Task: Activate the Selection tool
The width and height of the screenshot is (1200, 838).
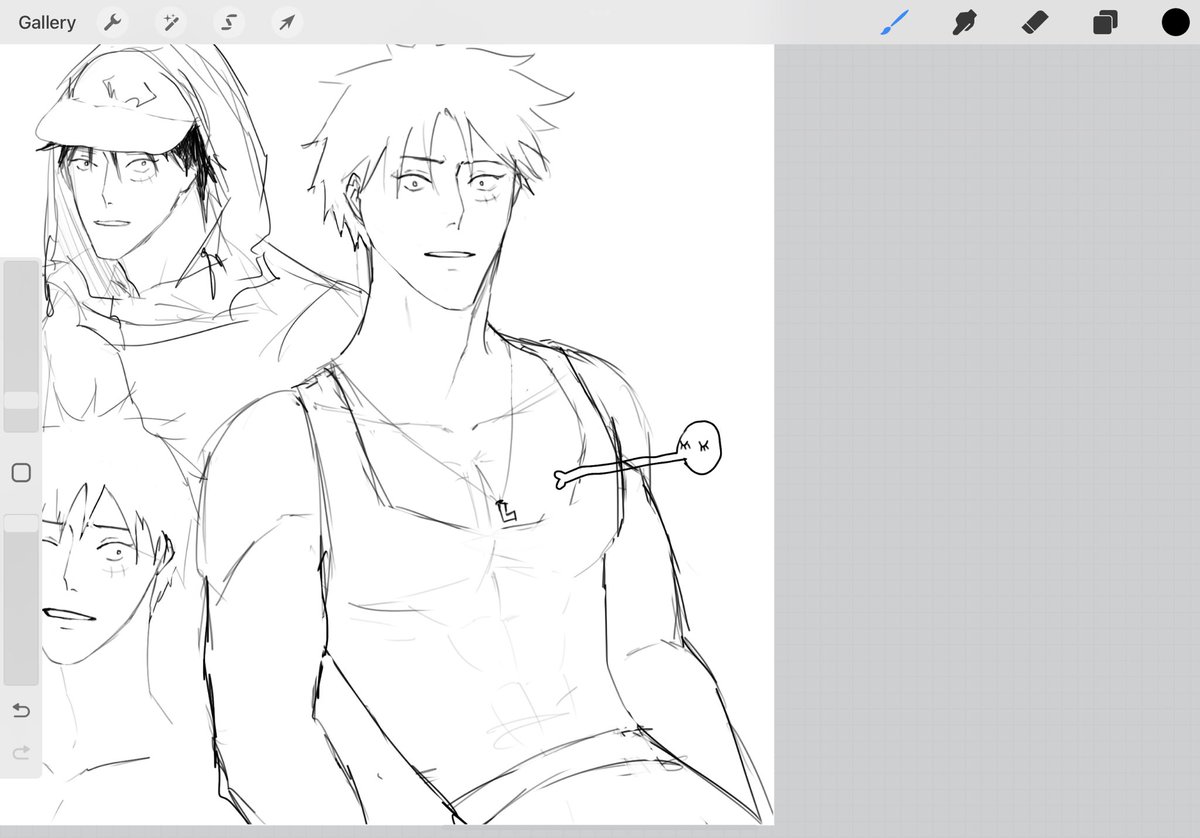Action: (229, 22)
